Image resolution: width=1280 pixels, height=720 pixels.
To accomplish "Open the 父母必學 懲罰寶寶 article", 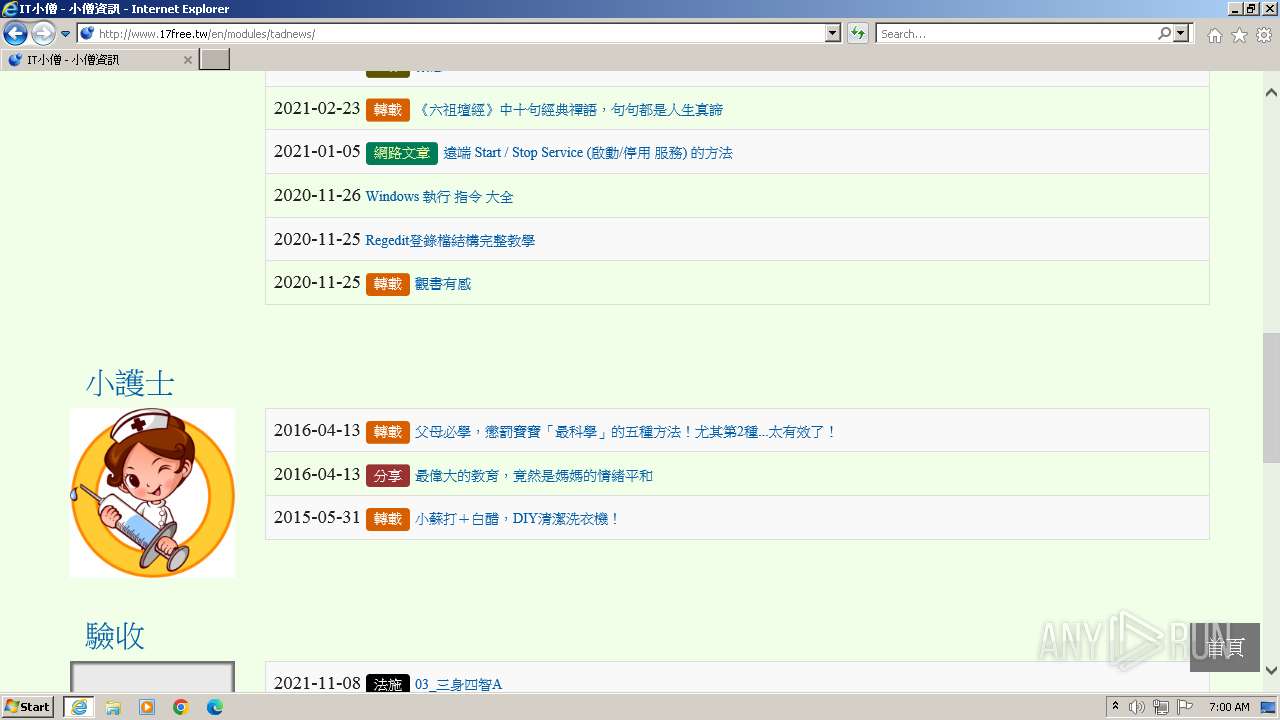I will (x=626, y=432).
